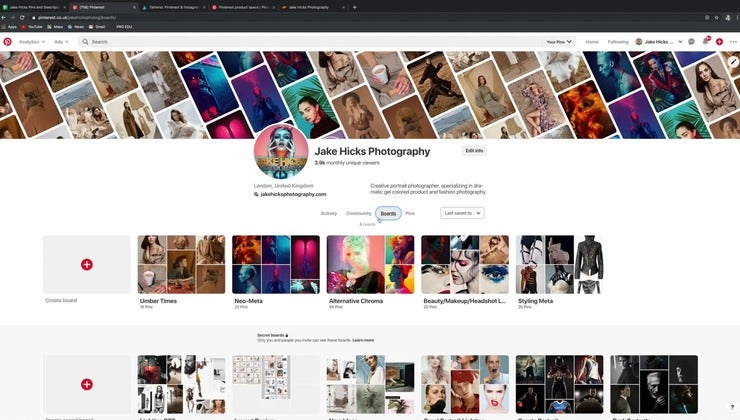This screenshot has height=420, width=740.
Task: Open the 'Your Pins' search filter dropdown
Action: (x=559, y=42)
